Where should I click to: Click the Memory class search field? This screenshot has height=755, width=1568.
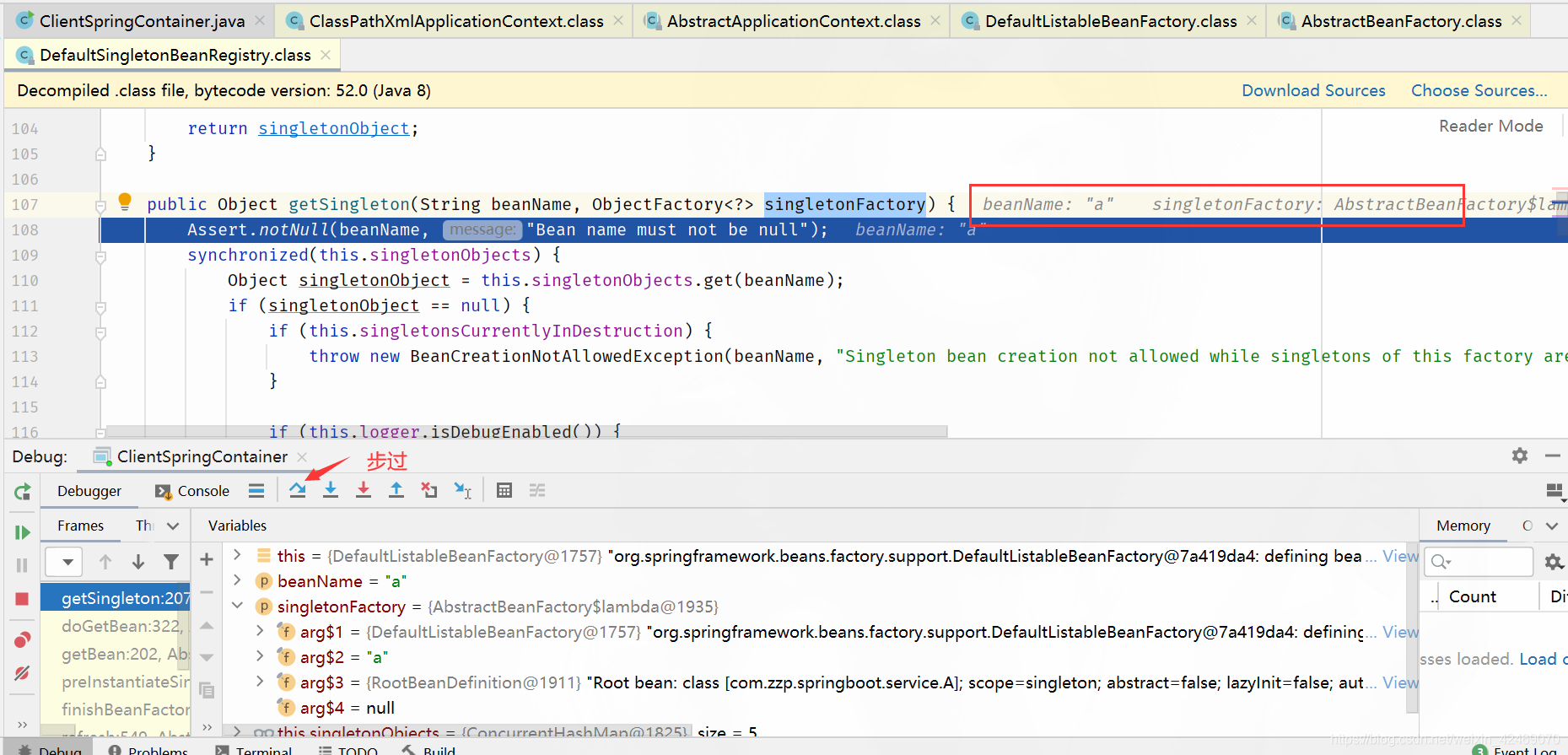(1479, 562)
